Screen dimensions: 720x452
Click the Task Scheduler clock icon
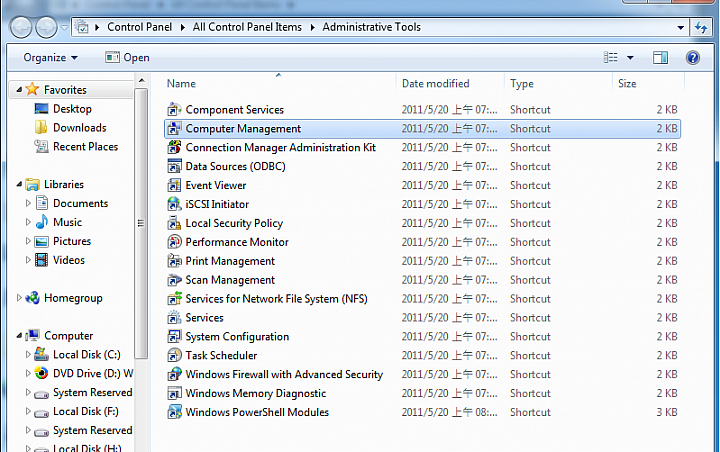pos(174,356)
